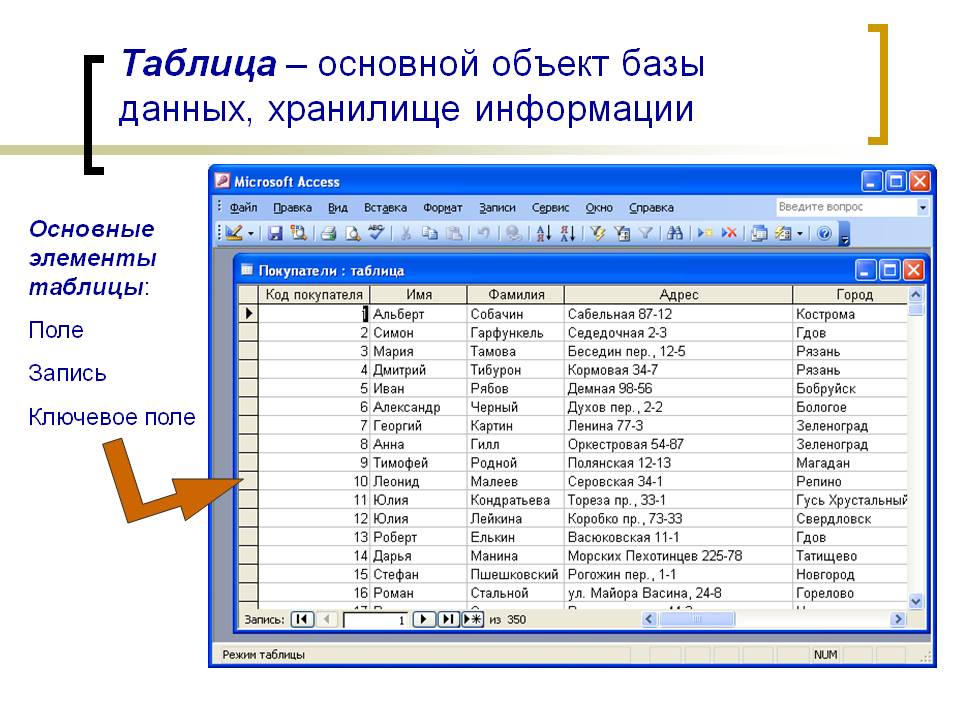Click the Filter by Selection icon
Image resolution: width=960 pixels, height=720 pixels.
pos(598,233)
